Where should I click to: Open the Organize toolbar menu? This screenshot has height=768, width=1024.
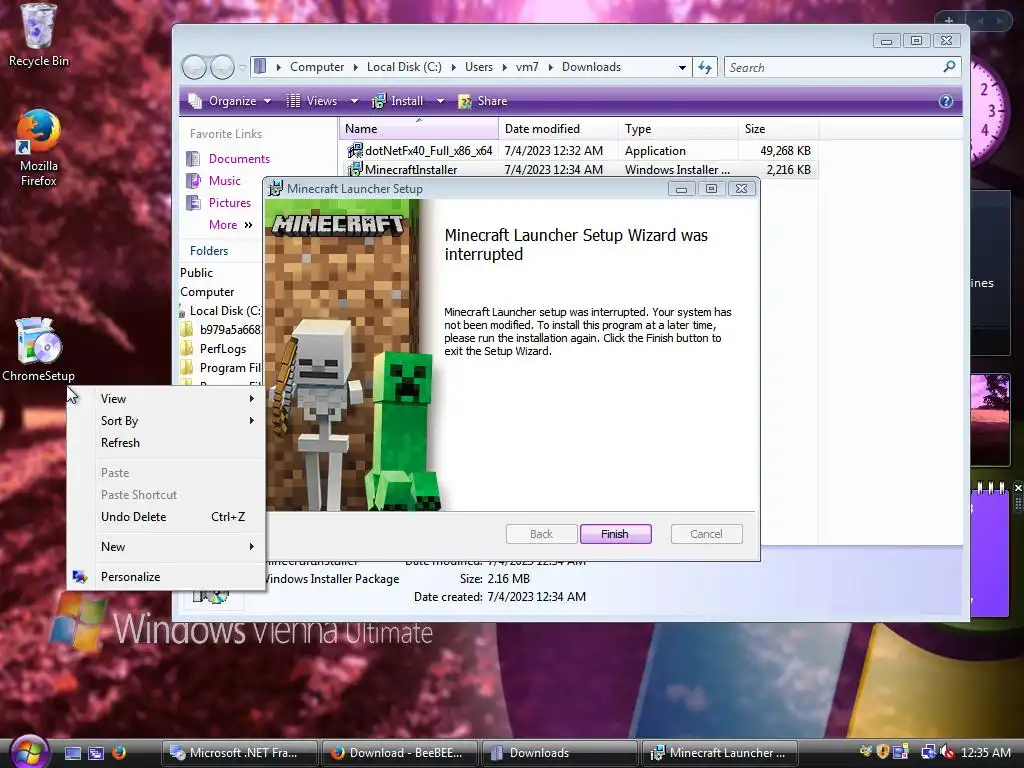pyautogui.click(x=229, y=101)
